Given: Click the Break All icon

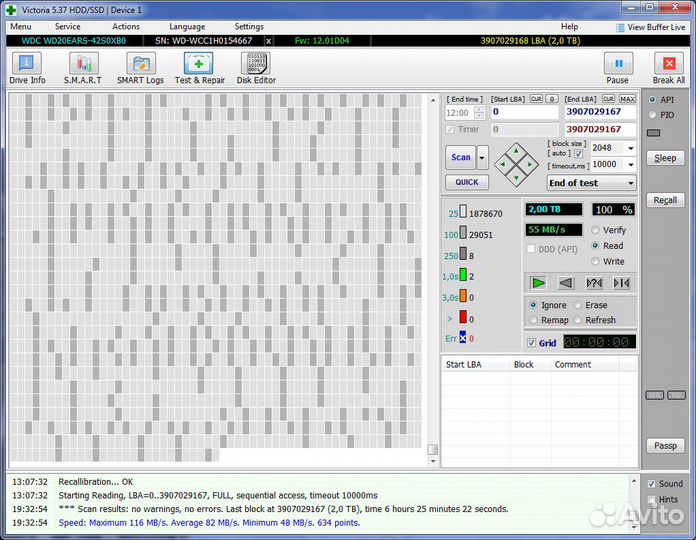Looking at the screenshot, I should point(669,67).
